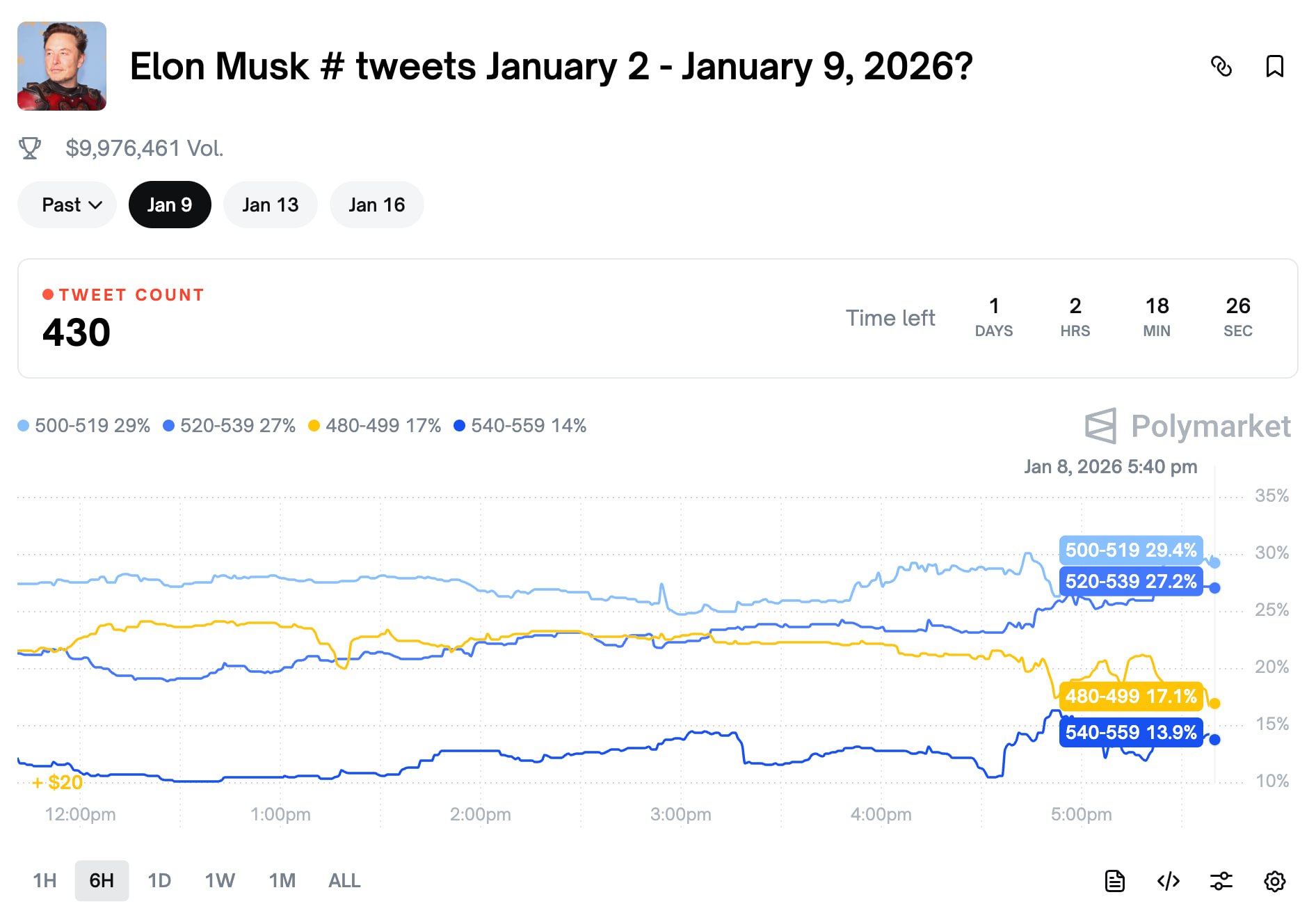Image resolution: width=1316 pixels, height=913 pixels.
Task: Switch to the Jan 13 tab
Action: [x=270, y=205]
